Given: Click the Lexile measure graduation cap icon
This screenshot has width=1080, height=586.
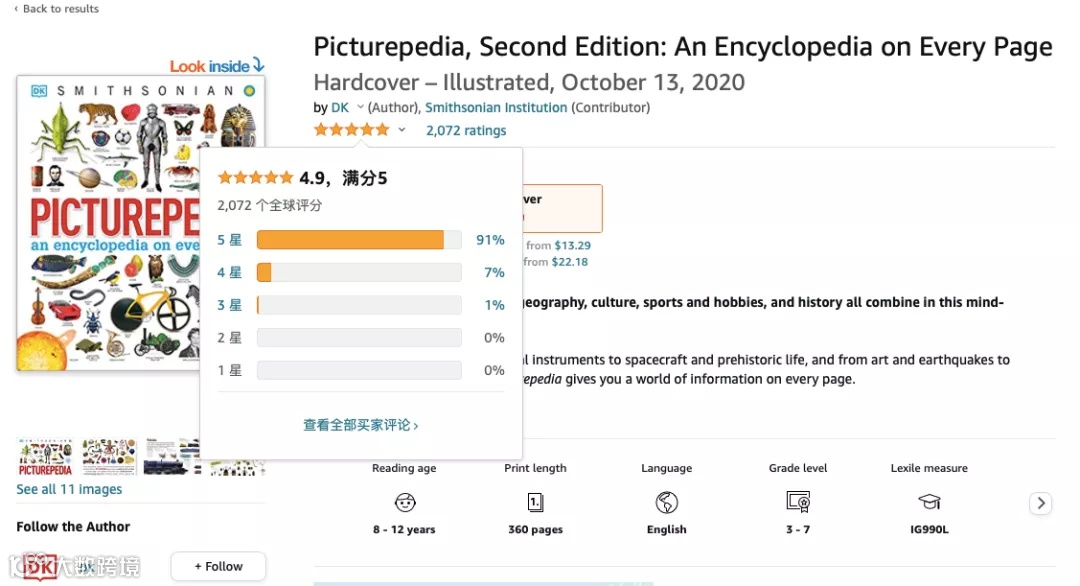Looking at the screenshot, I should coord(929,502).
